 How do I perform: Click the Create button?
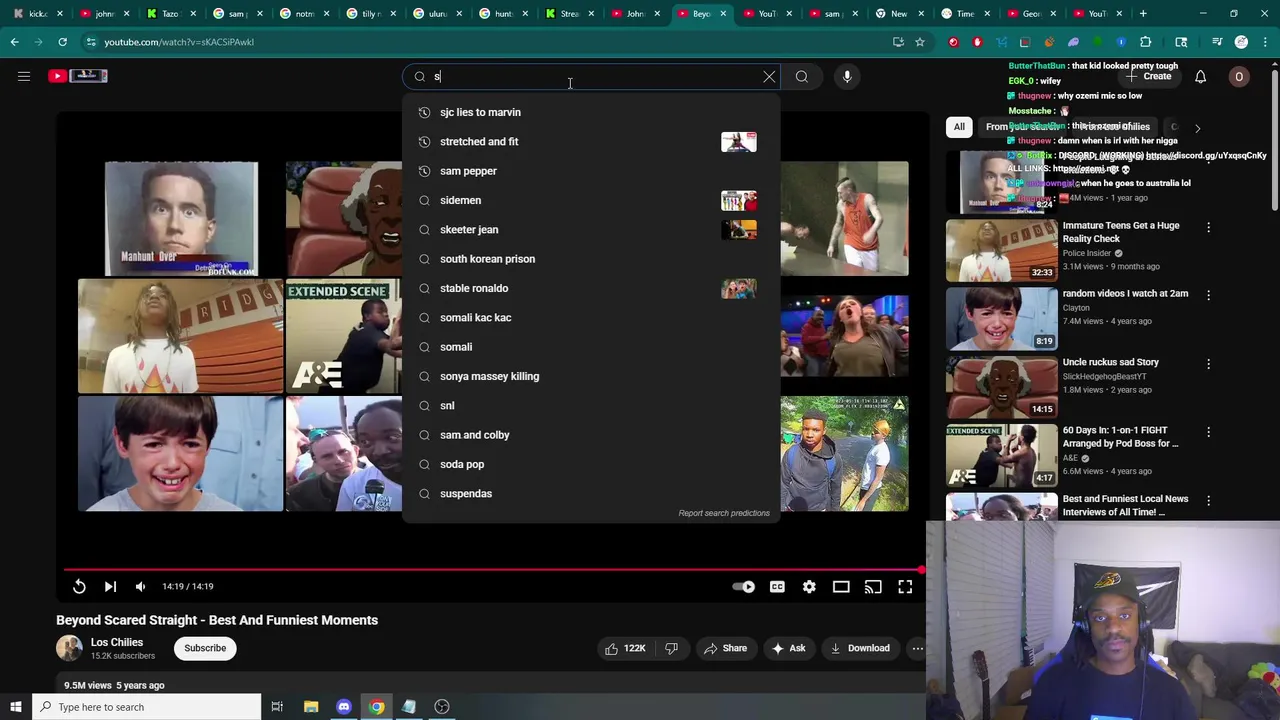(1148, 76)
